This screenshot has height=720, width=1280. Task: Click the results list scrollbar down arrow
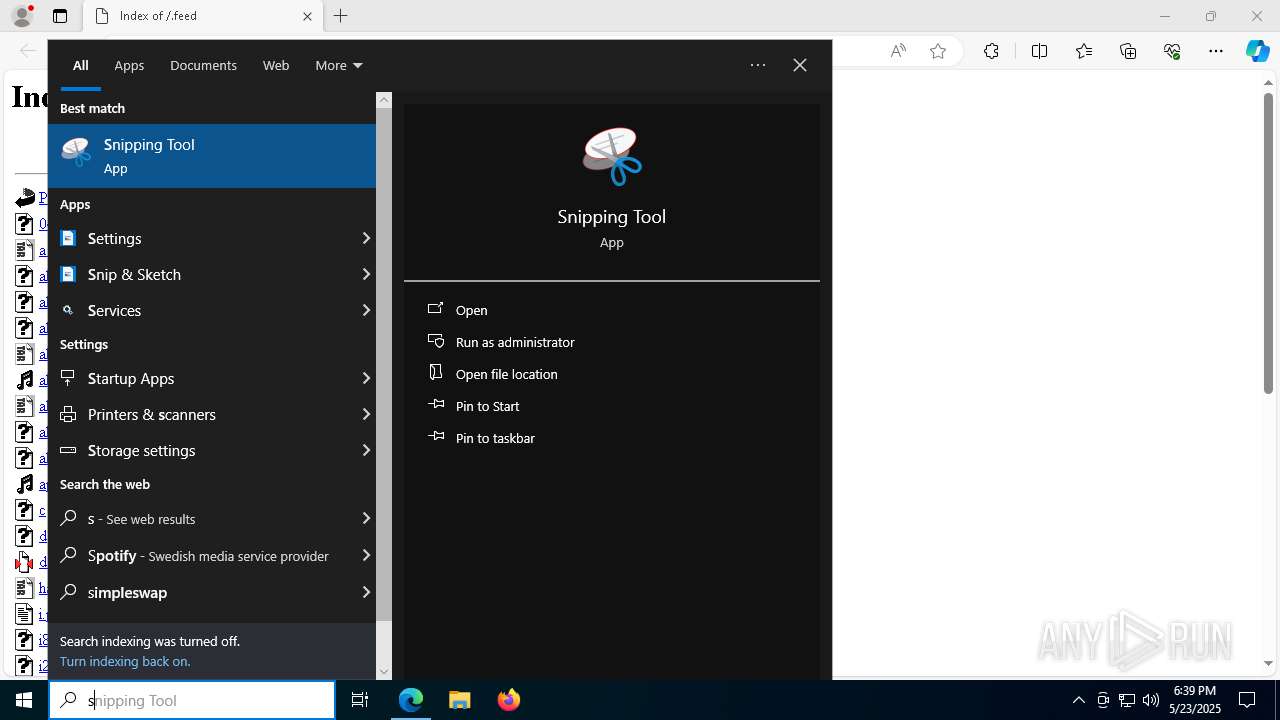384,672
